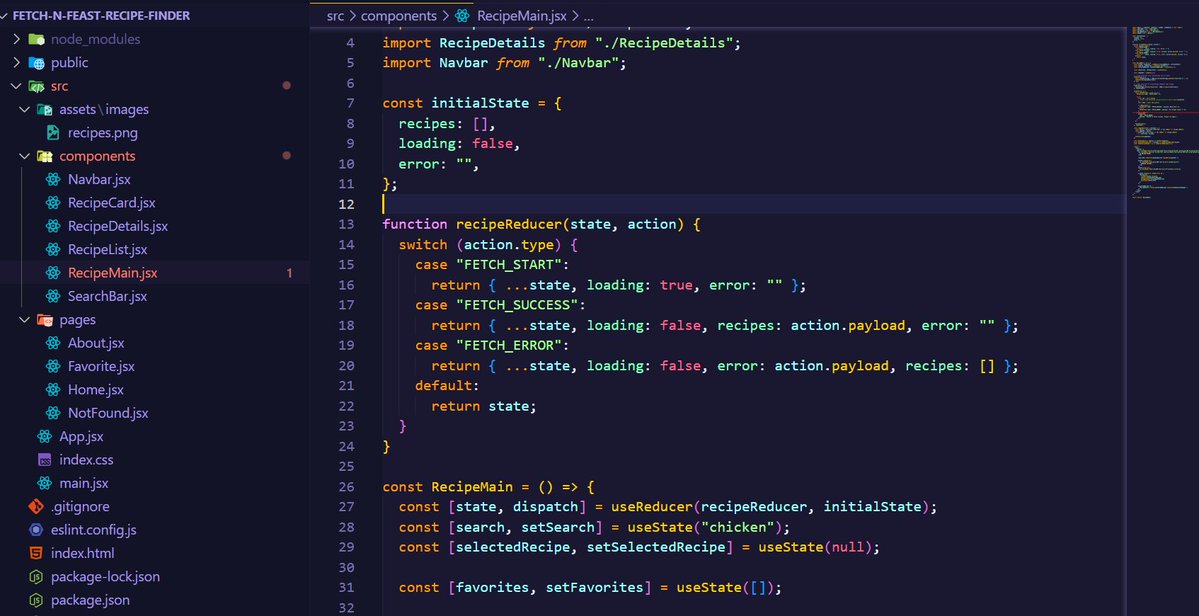Click the 'src' breadcrumb segment
Image resolution: width=1199 pixels, height=616 pixels.
pos(336,15)
